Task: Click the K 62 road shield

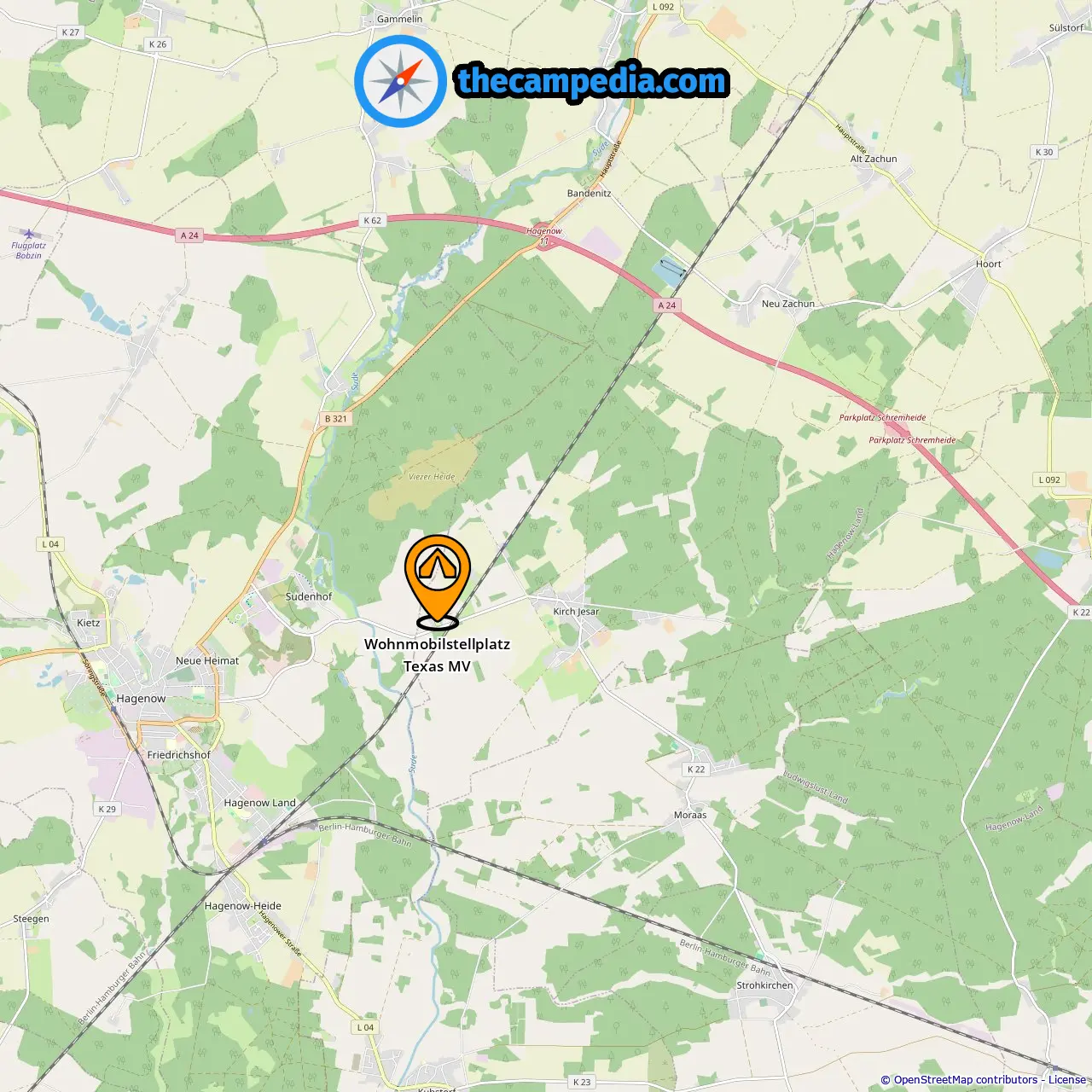Action: [x=373, y=220]
